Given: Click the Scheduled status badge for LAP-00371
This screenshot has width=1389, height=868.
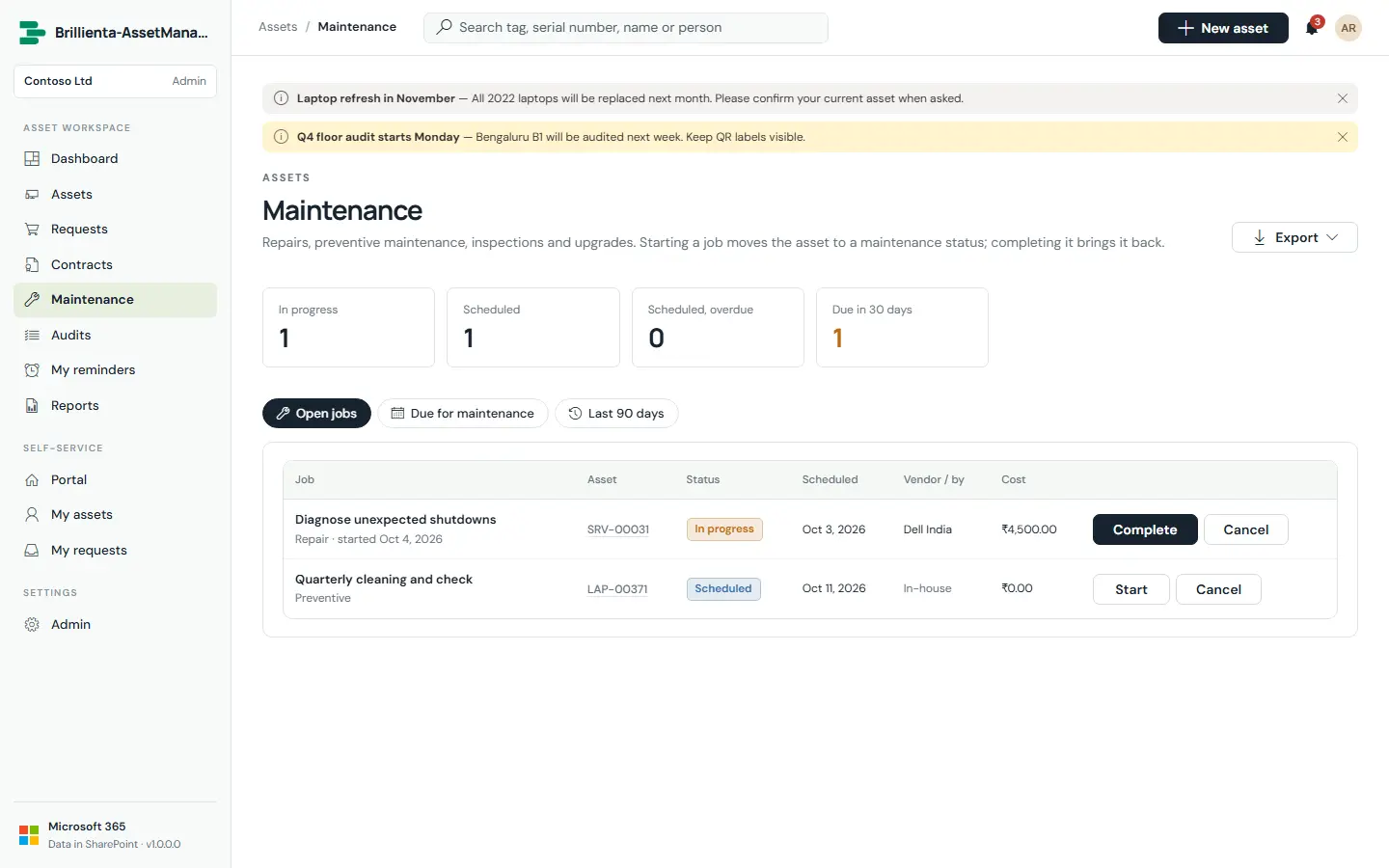Looking at the screenshot, I should click(723, 589).
